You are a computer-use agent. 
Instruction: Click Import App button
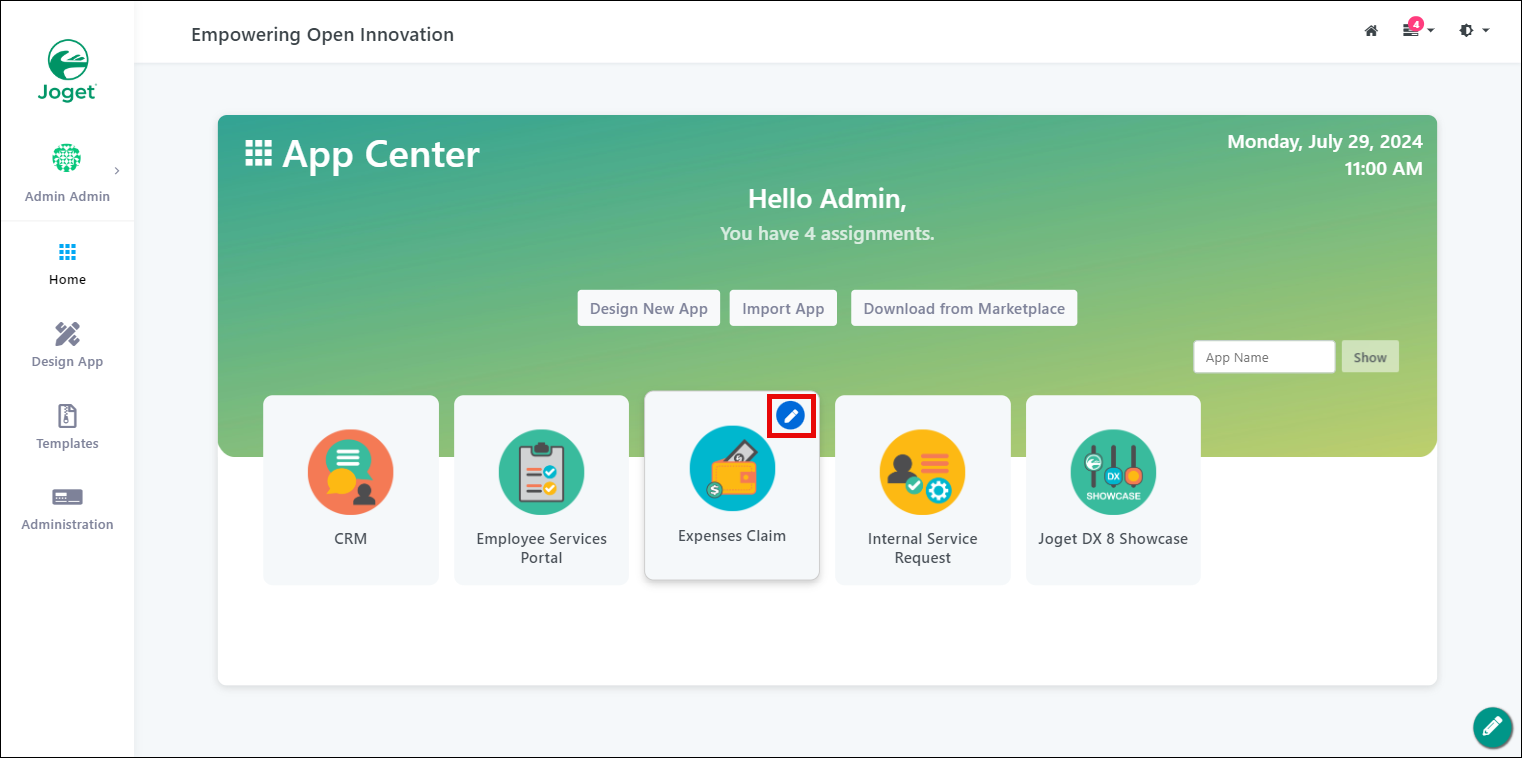(x=783, y=308)
